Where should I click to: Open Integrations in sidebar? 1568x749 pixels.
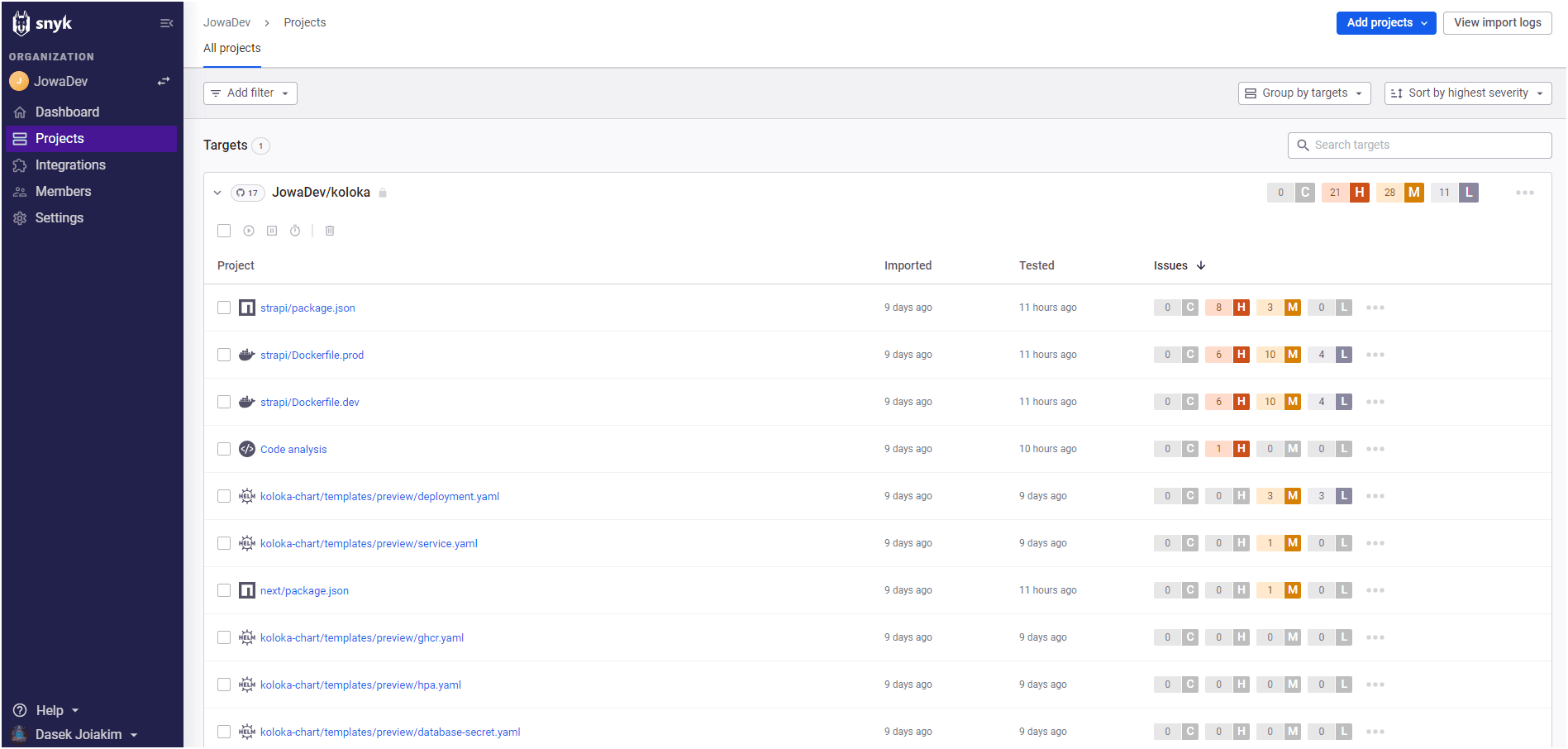click(x=92, y=165)
